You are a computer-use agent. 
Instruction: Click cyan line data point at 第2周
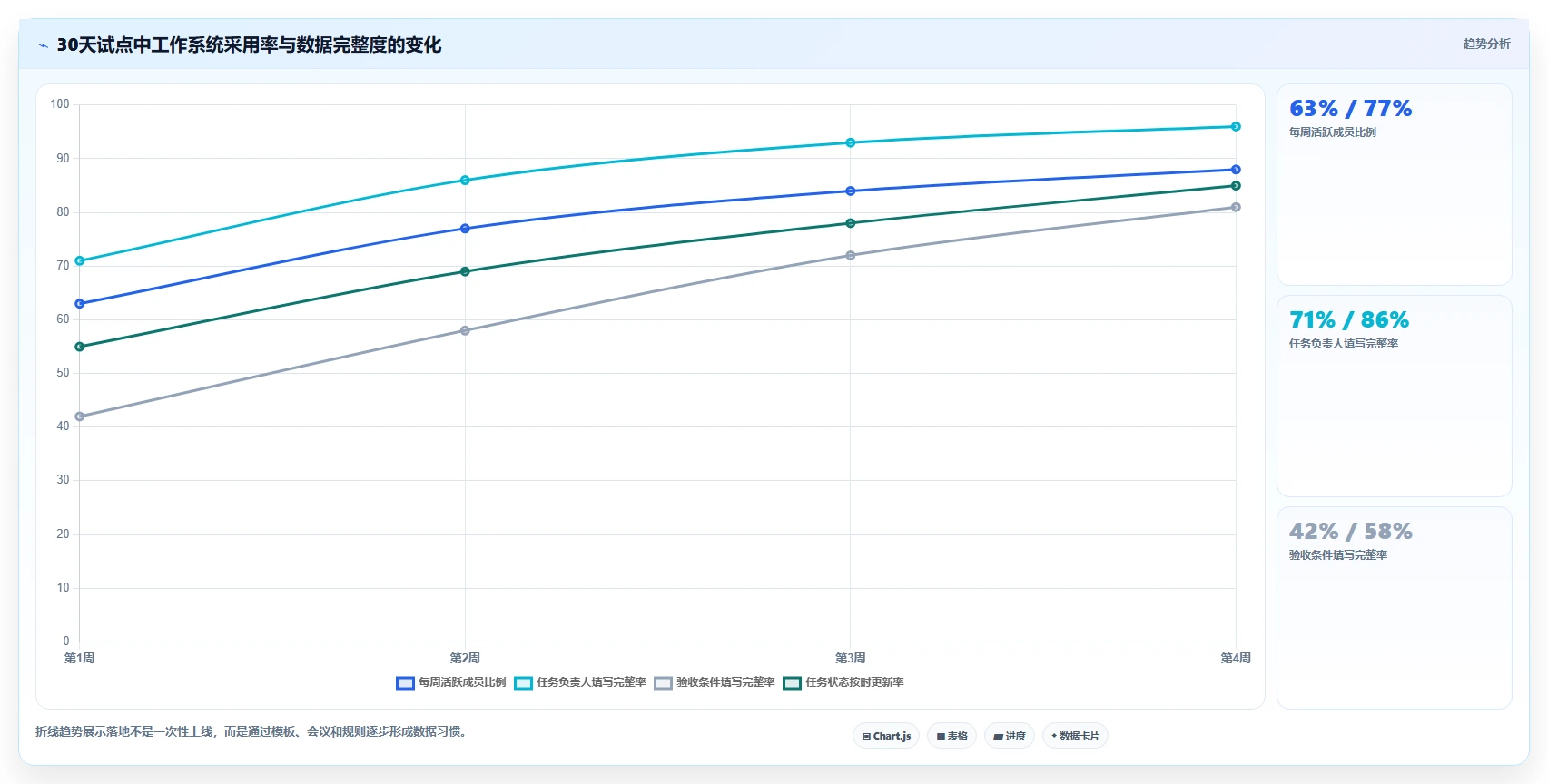click(x=465, y=181)
